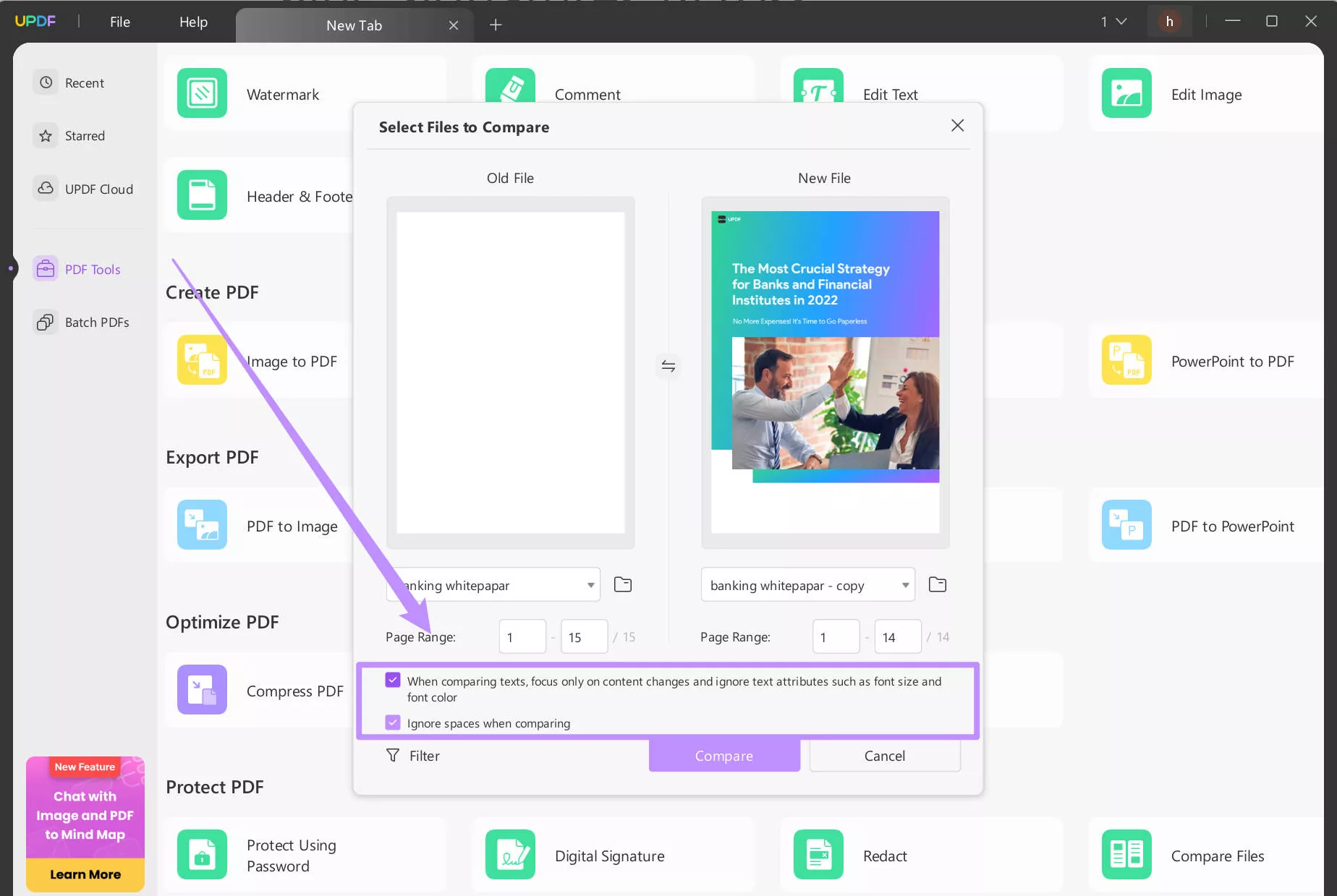Browse folder for the New File
1337x896 pixels.
coord(938,584)
